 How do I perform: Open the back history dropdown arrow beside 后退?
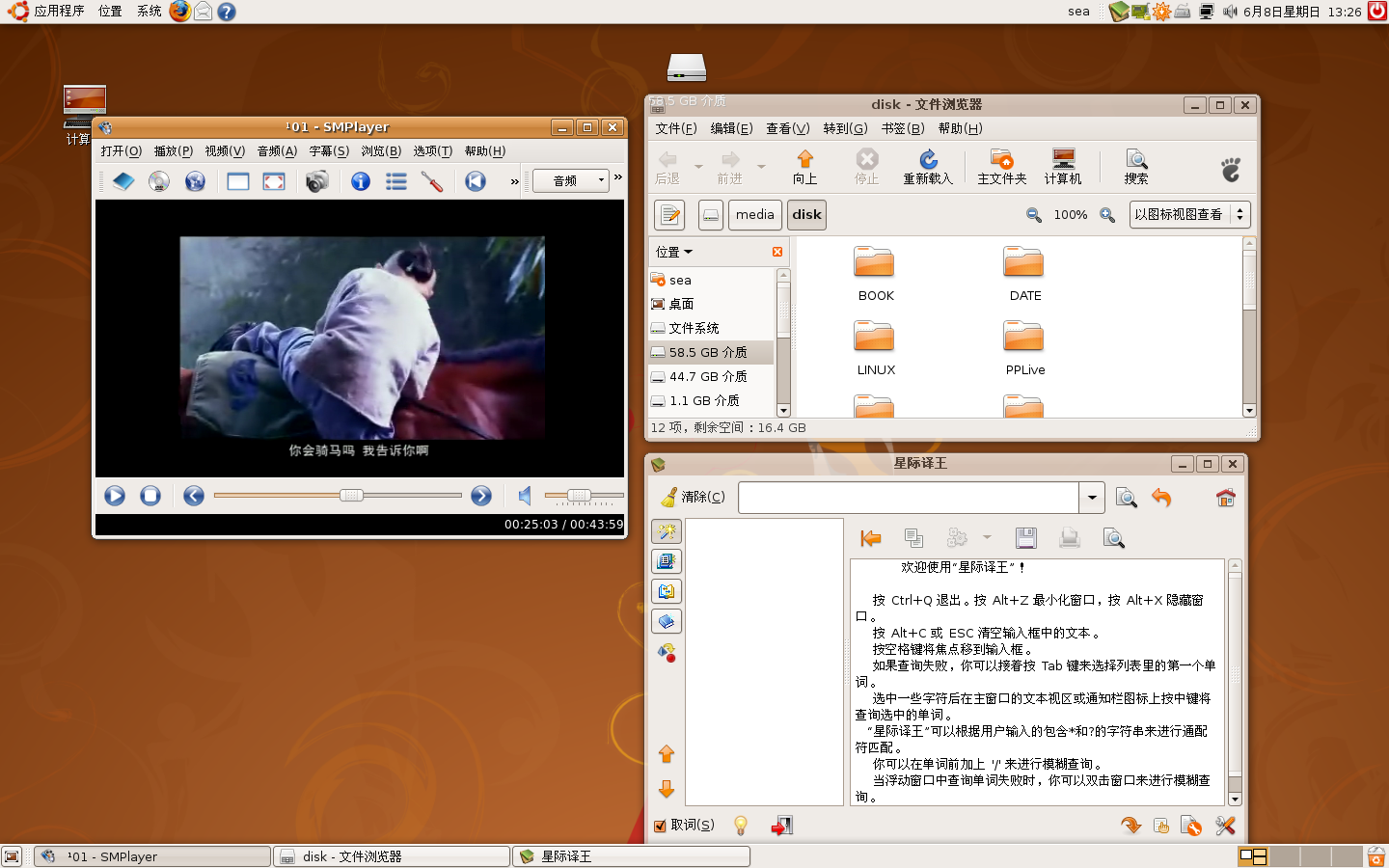click(x=698, y=167)
